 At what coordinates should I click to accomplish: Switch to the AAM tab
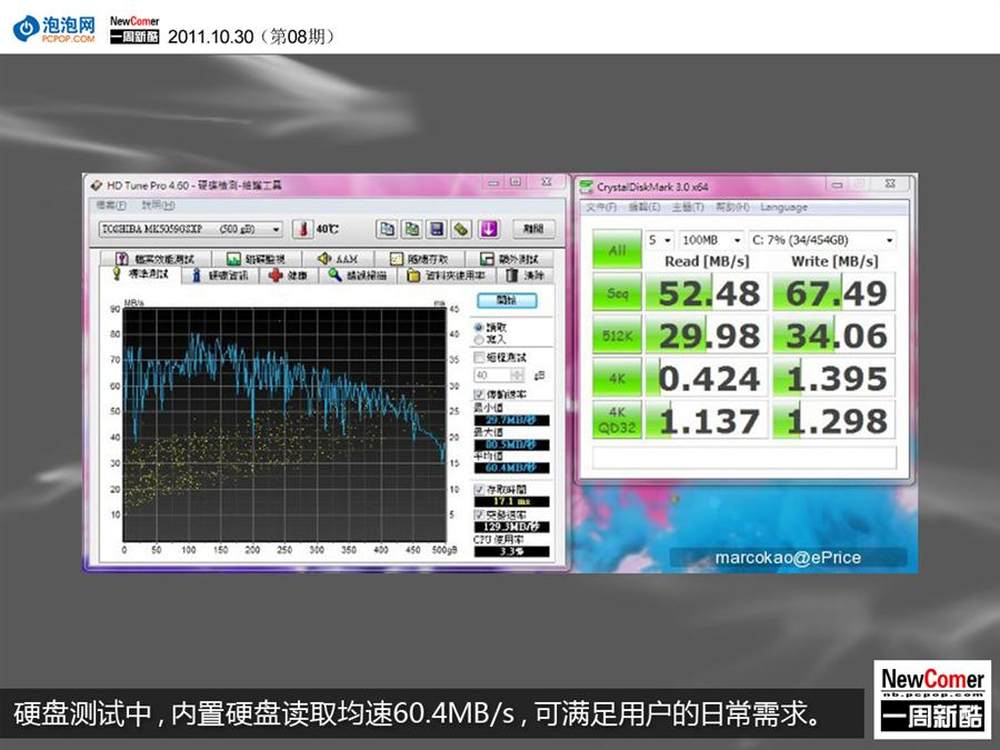click(337, 258)
